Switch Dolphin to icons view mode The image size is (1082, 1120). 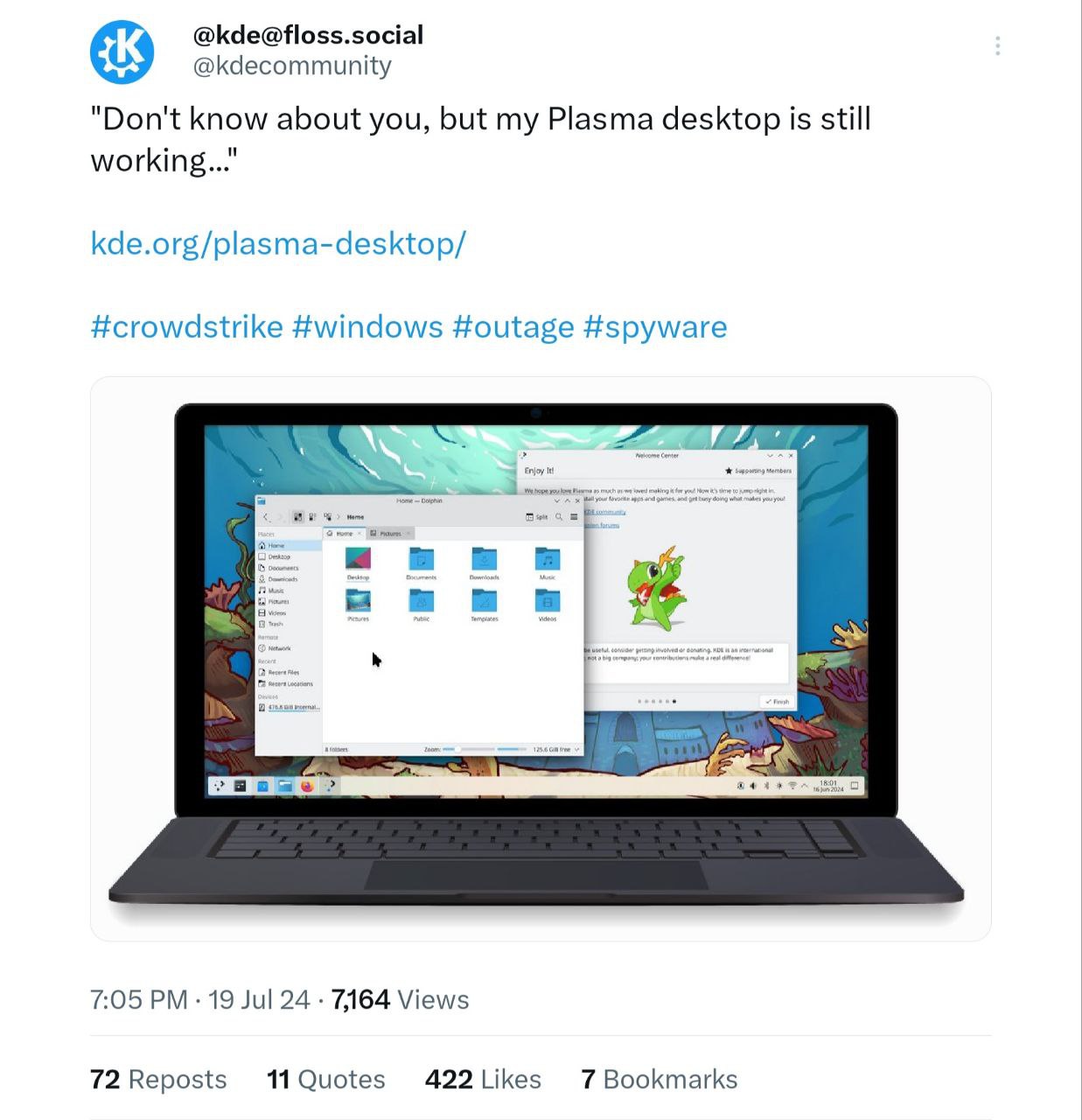tap(298, 517)
